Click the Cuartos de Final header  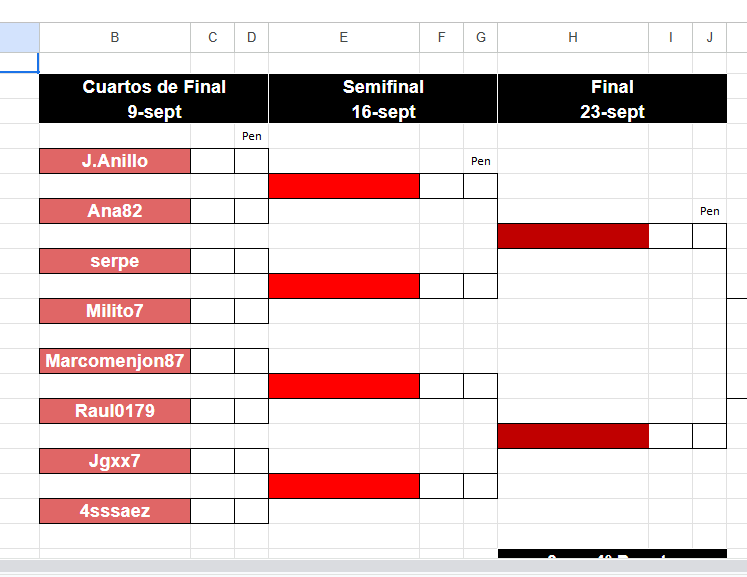click(x=154, y=99)
